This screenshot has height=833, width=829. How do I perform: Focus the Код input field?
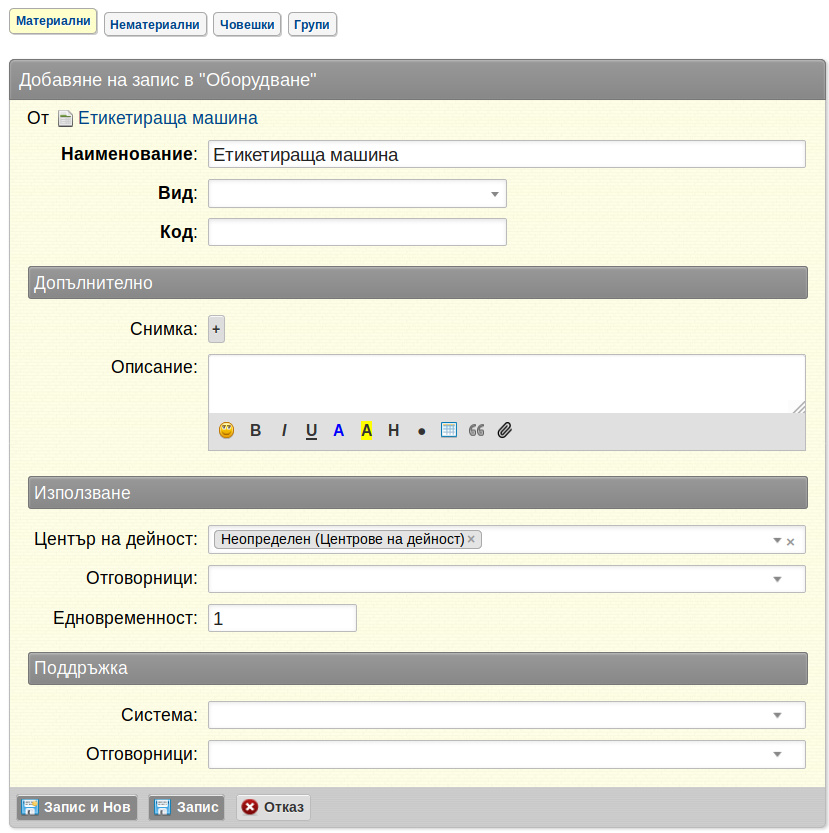357,232
